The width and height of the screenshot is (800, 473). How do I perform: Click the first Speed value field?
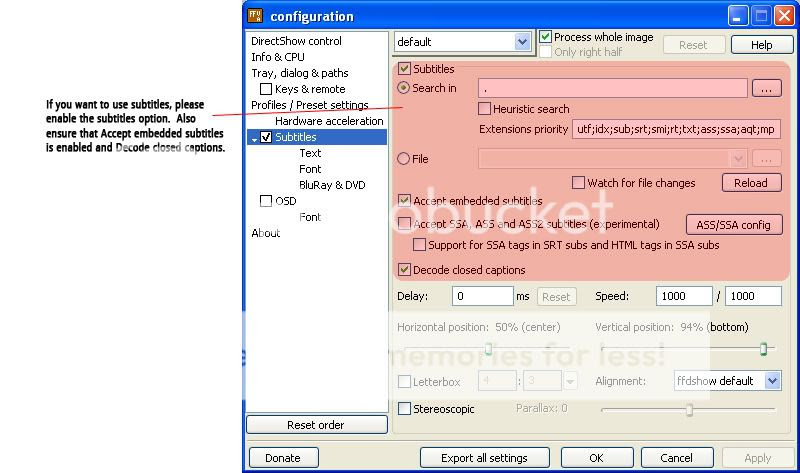tap(684, 296)
